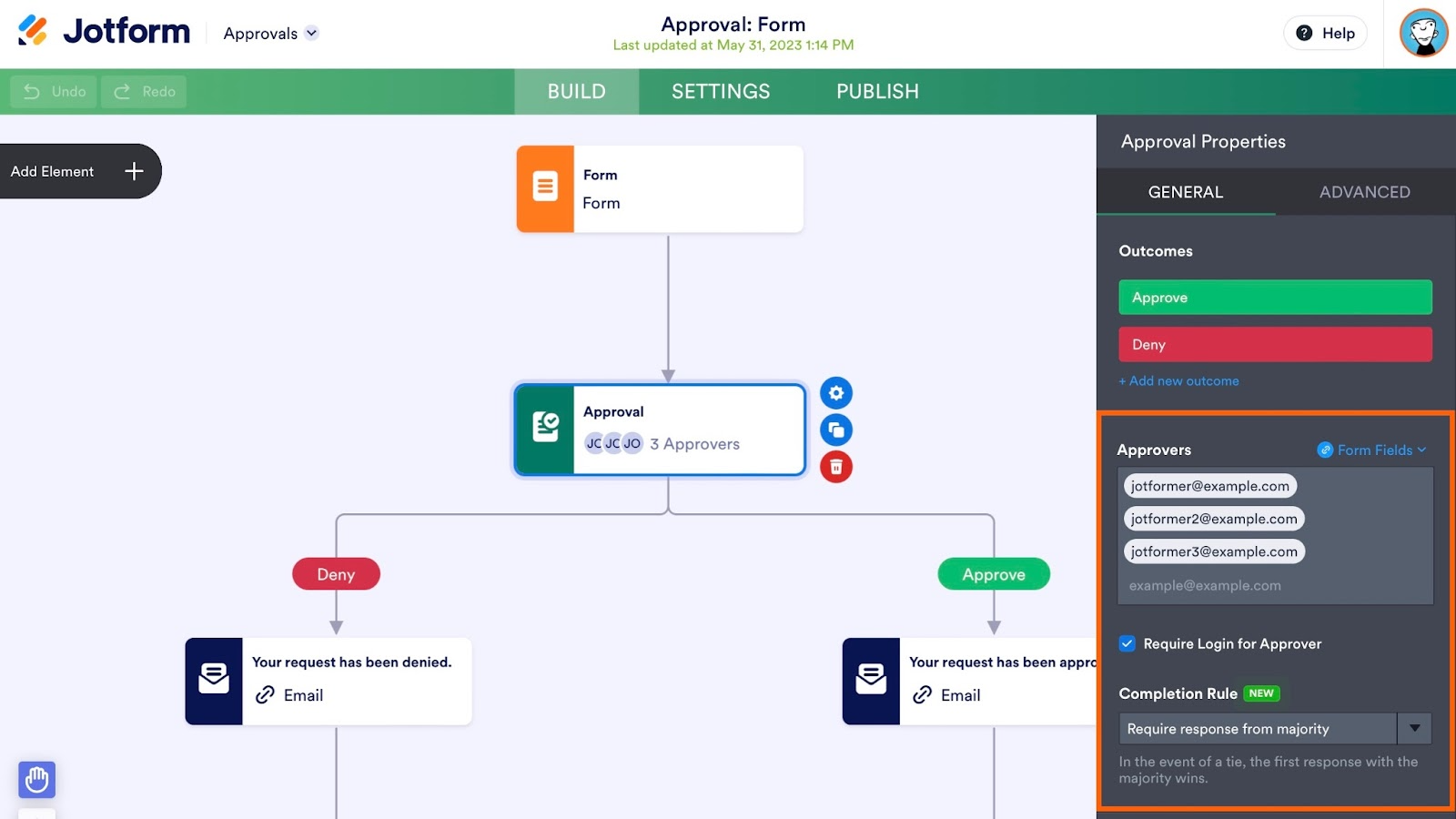Edit the red Deny outcome
Image resolution: width=1456 pixels, height=819 pixels.
pyautogui.click(x=1275, y=345)
